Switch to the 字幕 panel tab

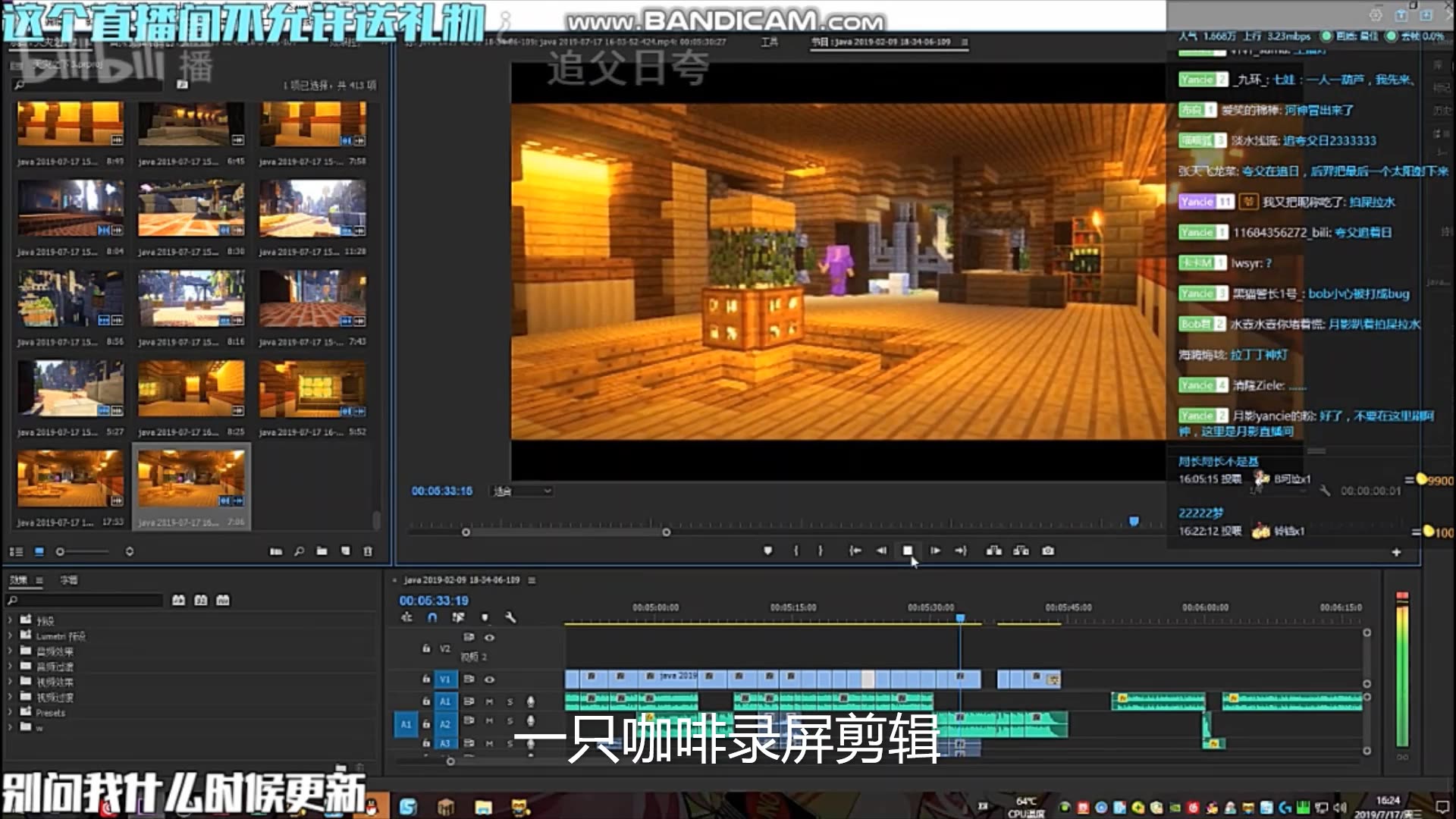[69, 580]
